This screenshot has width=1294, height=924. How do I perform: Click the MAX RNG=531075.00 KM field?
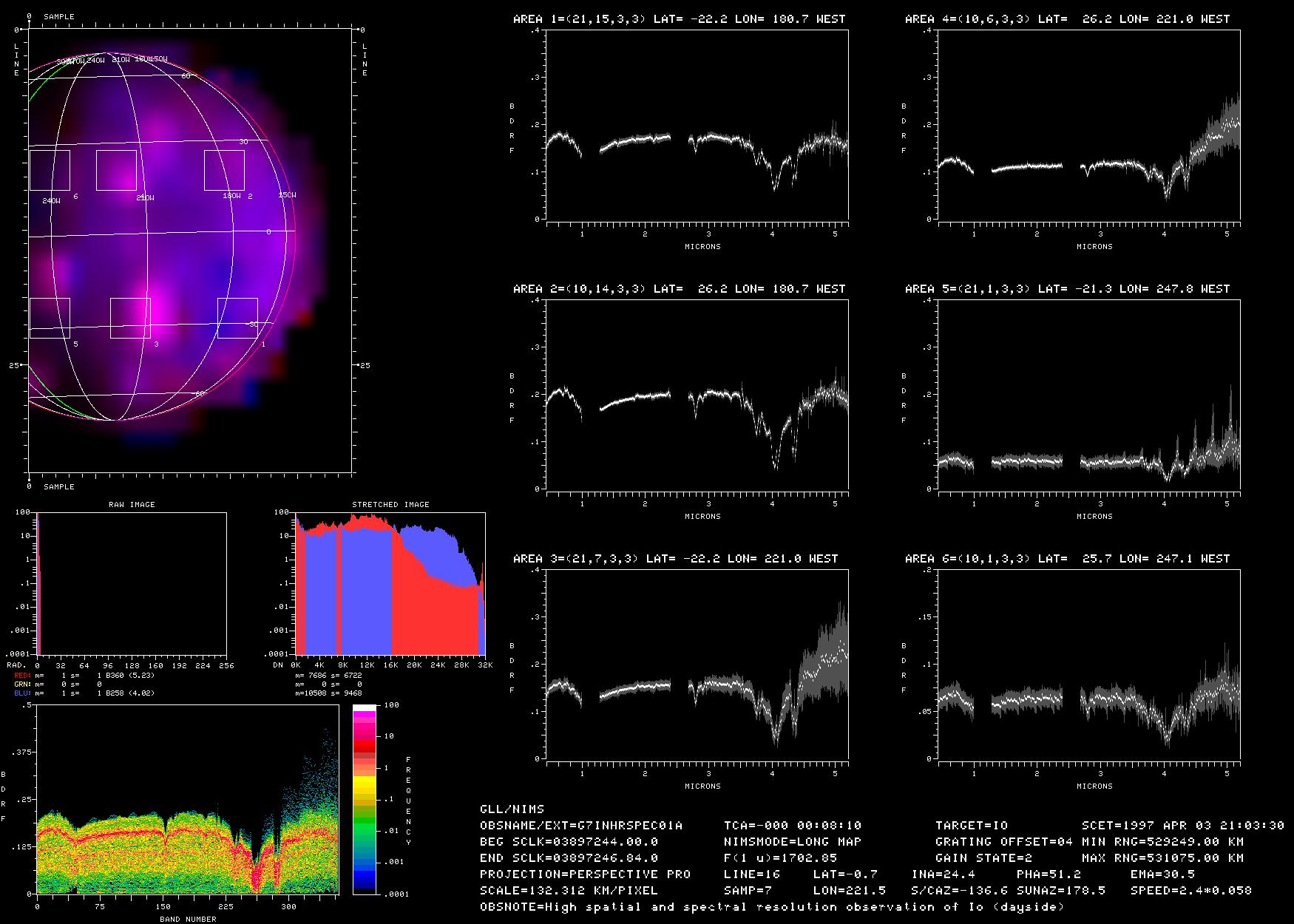click(x=1162, y=858)
